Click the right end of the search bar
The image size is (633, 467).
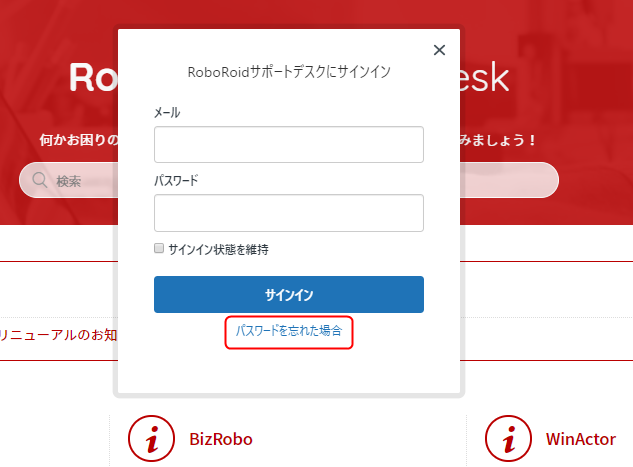(x=509, y=180)
